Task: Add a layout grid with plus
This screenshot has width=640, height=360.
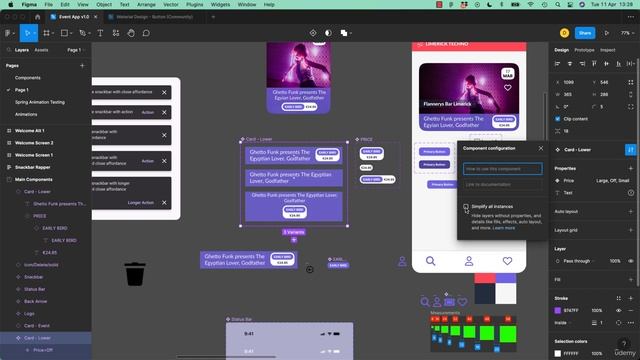Action: pos(631,230)
